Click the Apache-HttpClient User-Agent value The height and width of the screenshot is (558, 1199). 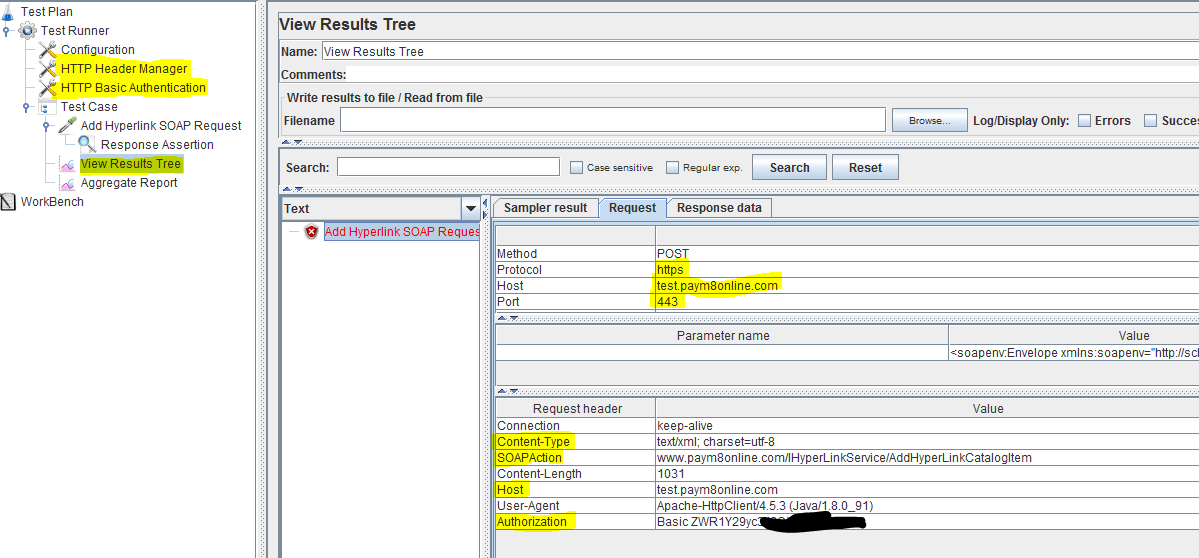coord(765,506)
